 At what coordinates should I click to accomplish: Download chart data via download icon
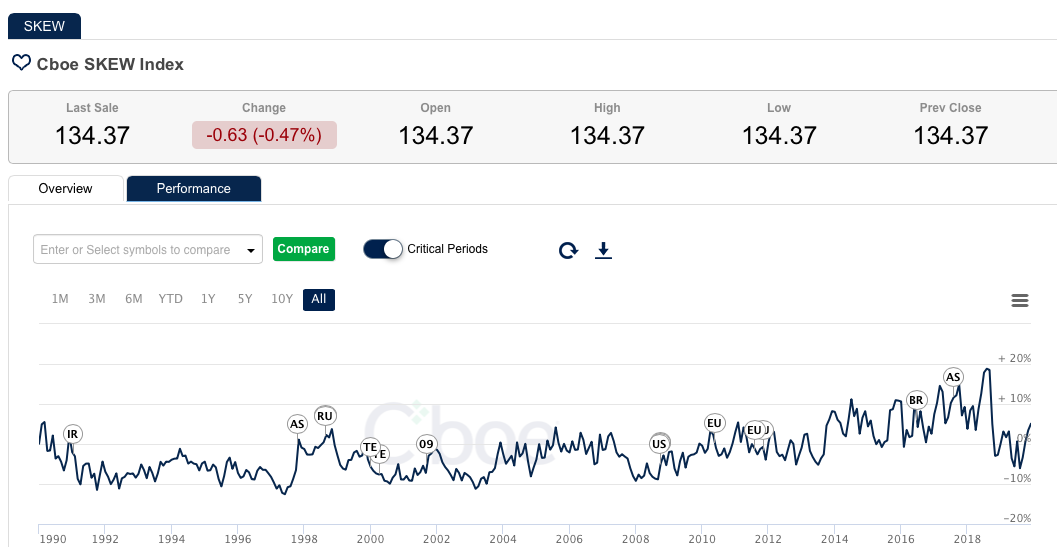click(x=603, y=250)
